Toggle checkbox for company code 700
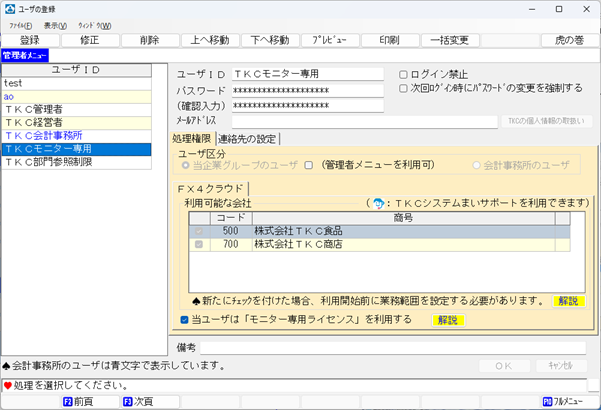 tap(199, 244)
